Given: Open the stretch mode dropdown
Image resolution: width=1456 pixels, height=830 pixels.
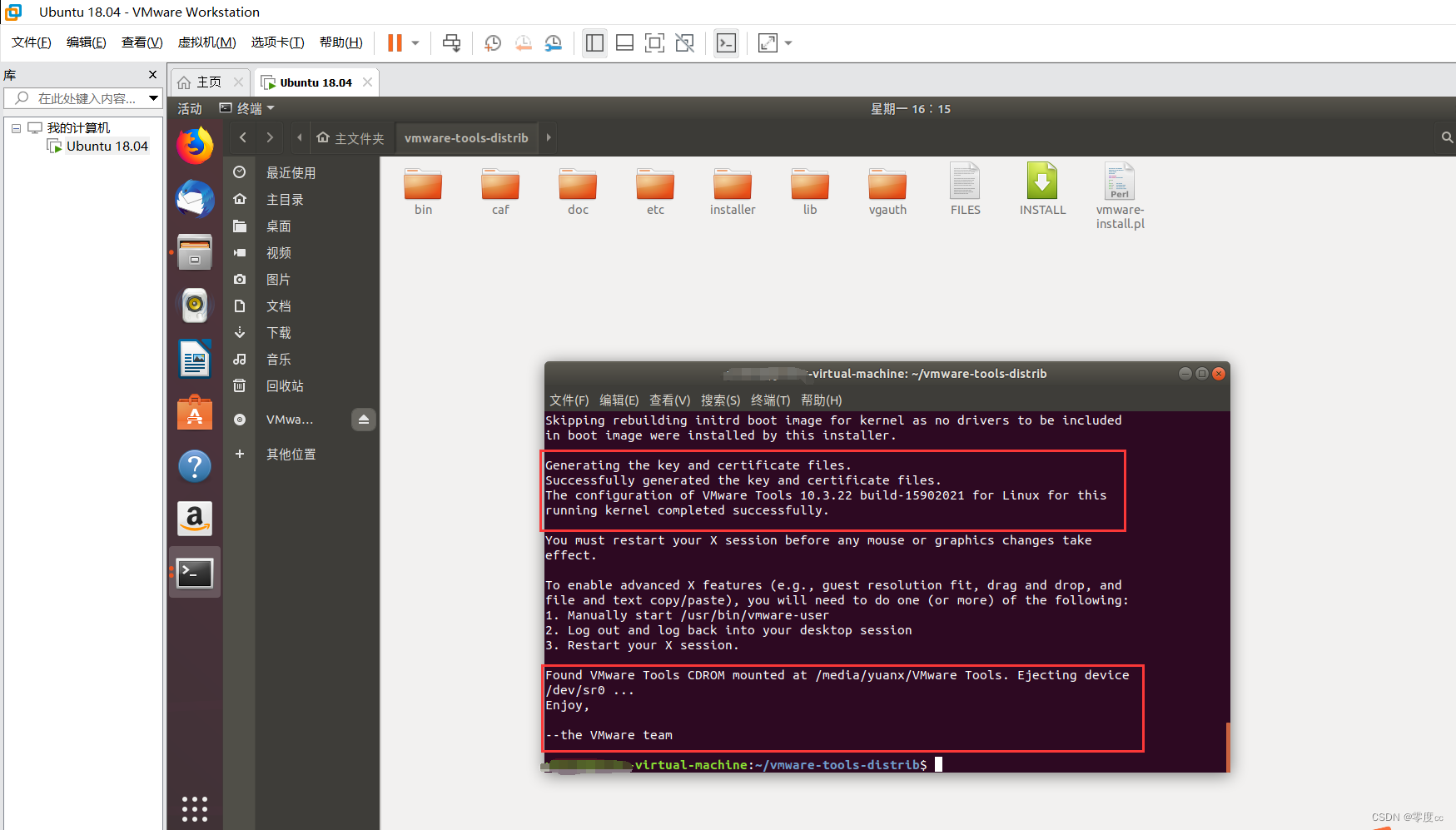Looking at the screenshot, I should pyautogui.click(x=787, y=42).
